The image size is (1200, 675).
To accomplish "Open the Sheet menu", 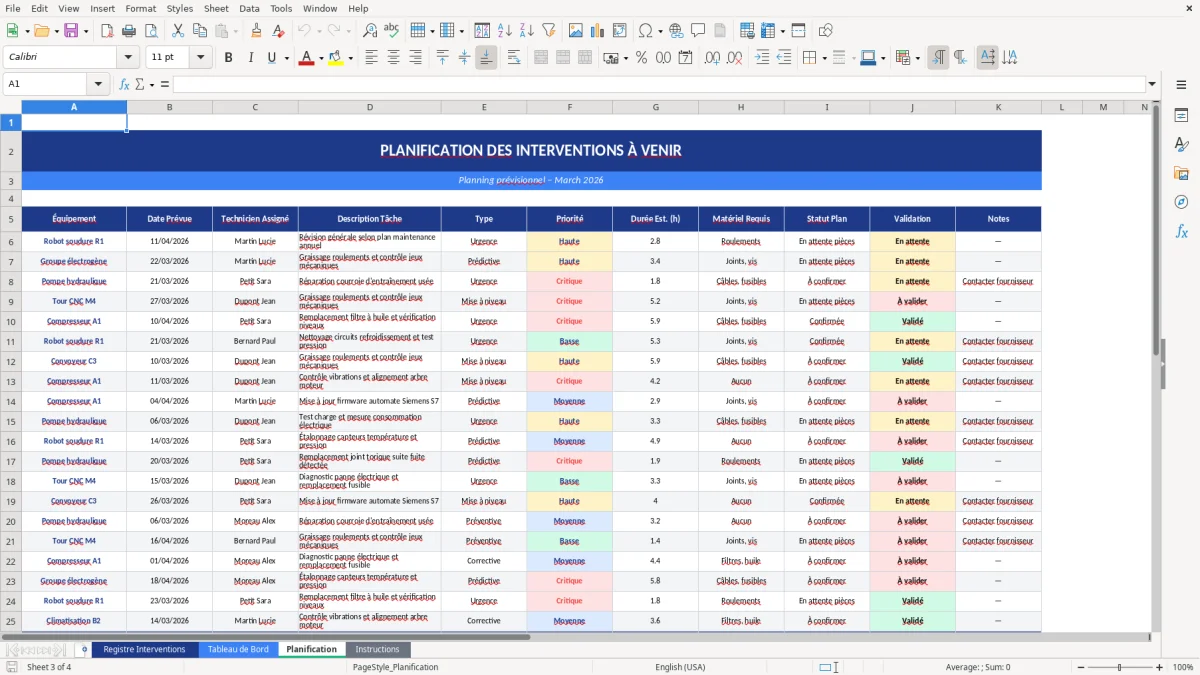I will (x=216, y=8).
